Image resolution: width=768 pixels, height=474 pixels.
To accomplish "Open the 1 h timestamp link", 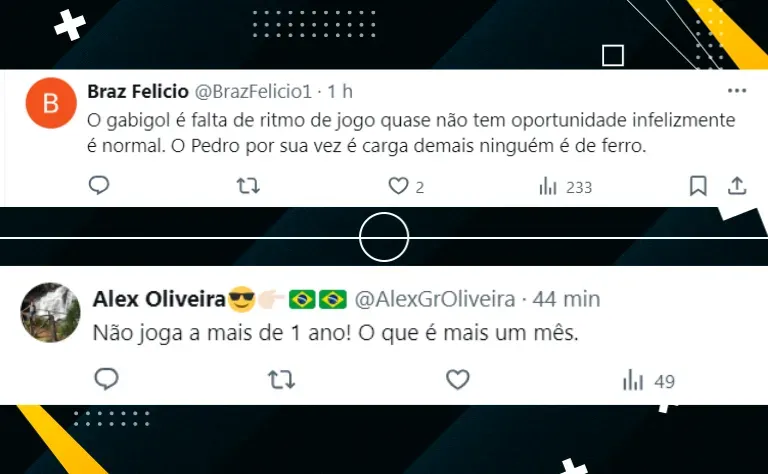I will 340,92.
